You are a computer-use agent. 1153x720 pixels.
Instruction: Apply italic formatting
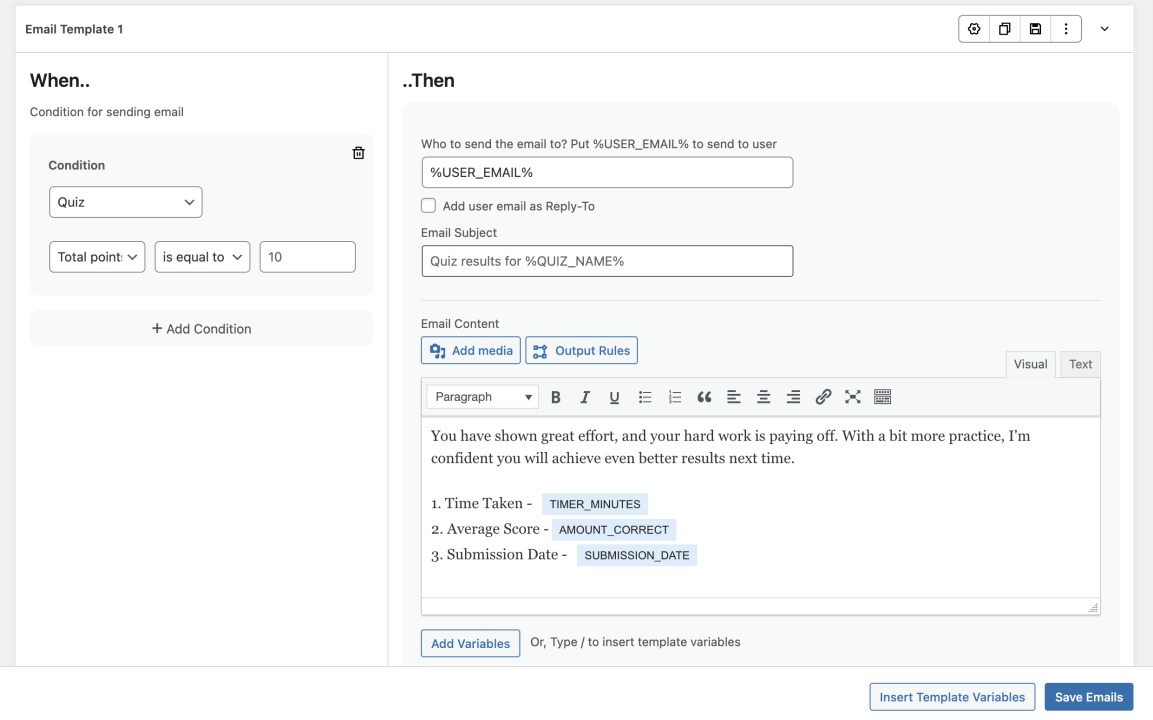[x=585, y=396]
